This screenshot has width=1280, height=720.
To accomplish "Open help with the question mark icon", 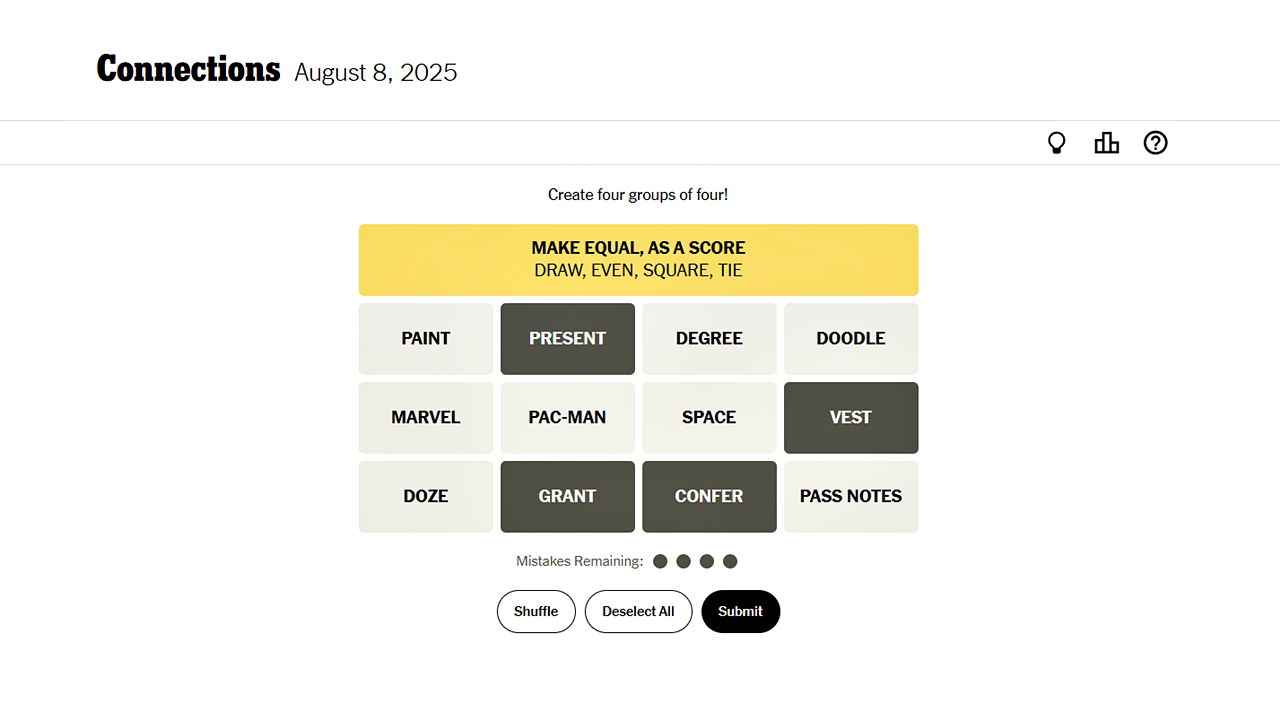I will click(x=1155, y=142).
